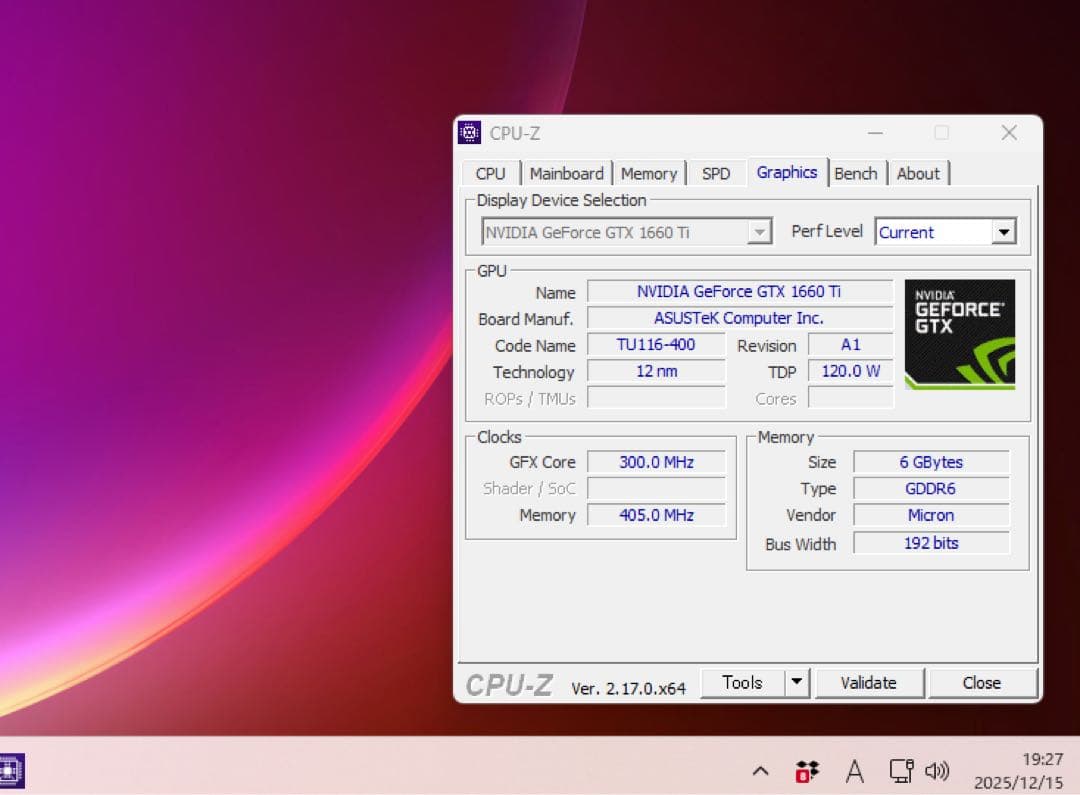
Task: Open the Display Device Selection dropdown
Action: [x=760, y=231]
